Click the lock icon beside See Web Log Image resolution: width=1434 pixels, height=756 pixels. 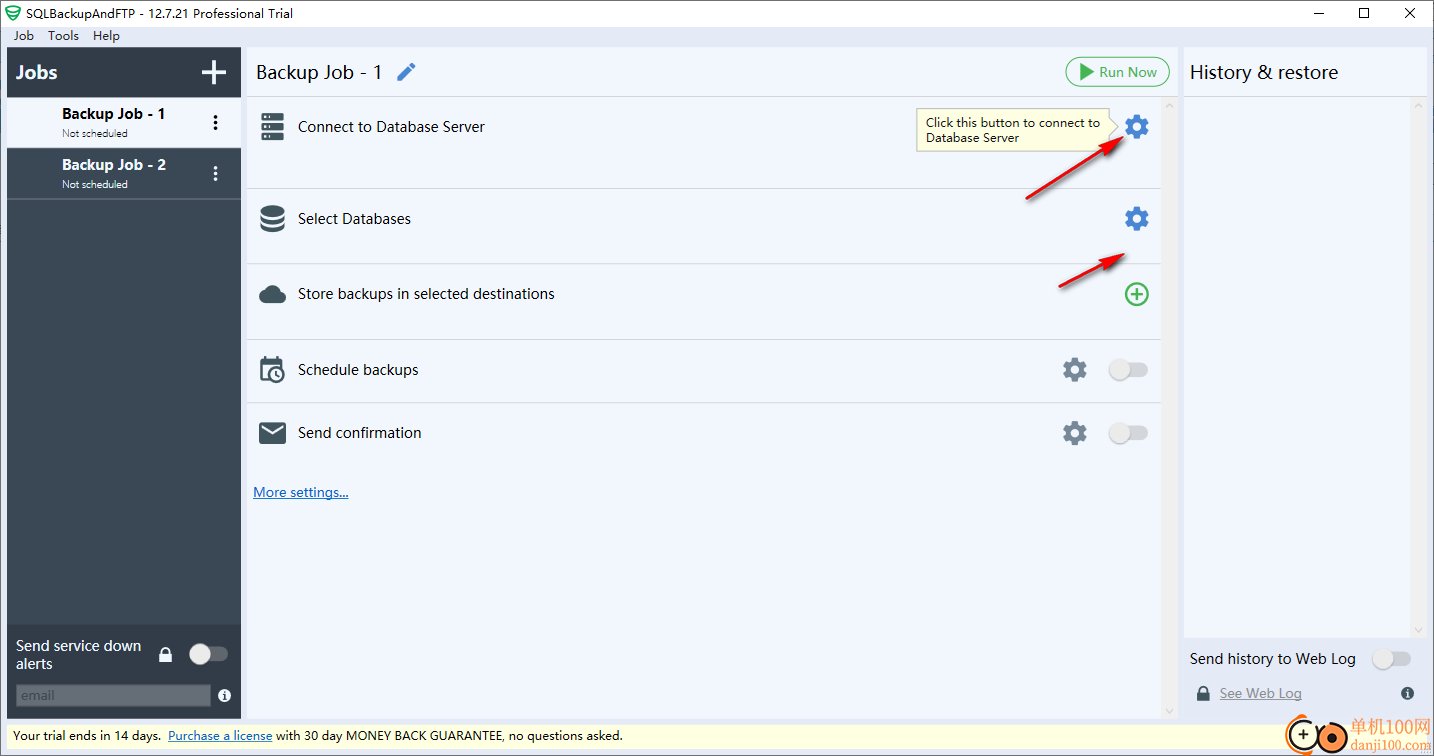(1204, 693)
